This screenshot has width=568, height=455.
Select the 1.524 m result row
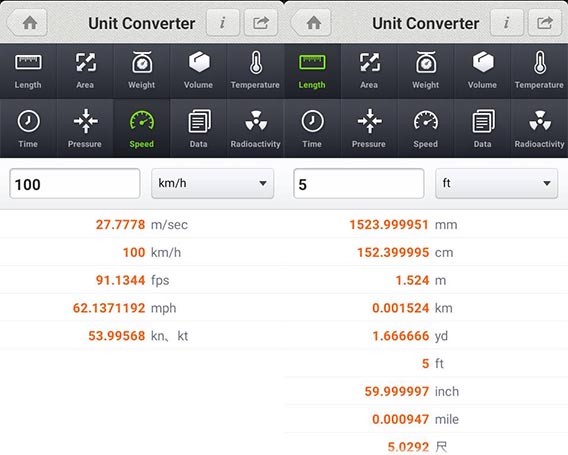(426, 280)
